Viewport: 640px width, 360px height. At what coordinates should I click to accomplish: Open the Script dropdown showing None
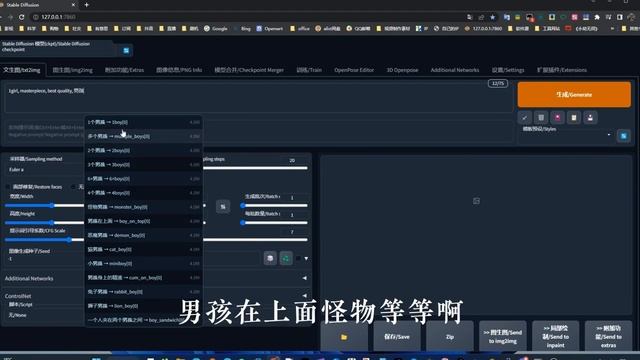pos(44,315)
